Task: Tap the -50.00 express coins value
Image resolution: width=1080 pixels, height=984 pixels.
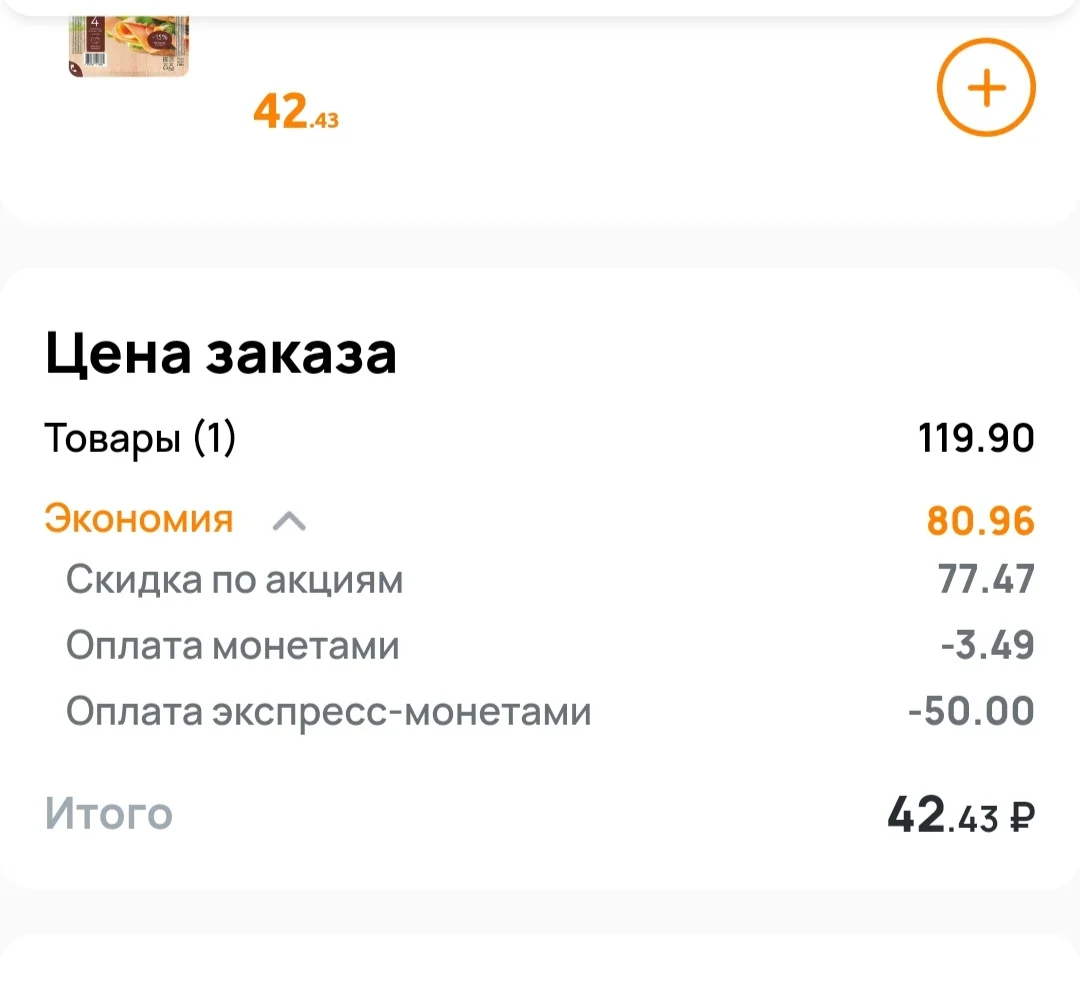Action: (x=971, y=711)
